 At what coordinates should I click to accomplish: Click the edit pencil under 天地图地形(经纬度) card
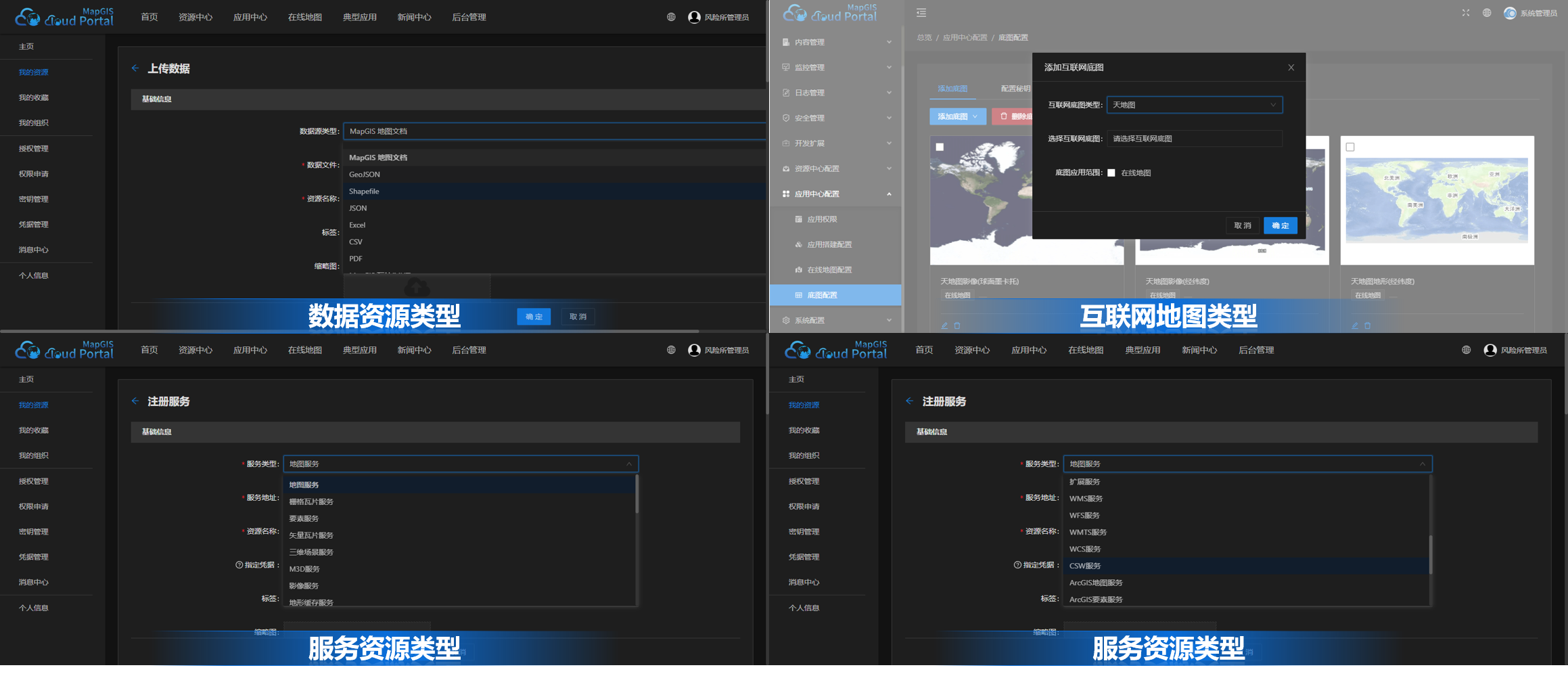click(x=1355, y=325)
